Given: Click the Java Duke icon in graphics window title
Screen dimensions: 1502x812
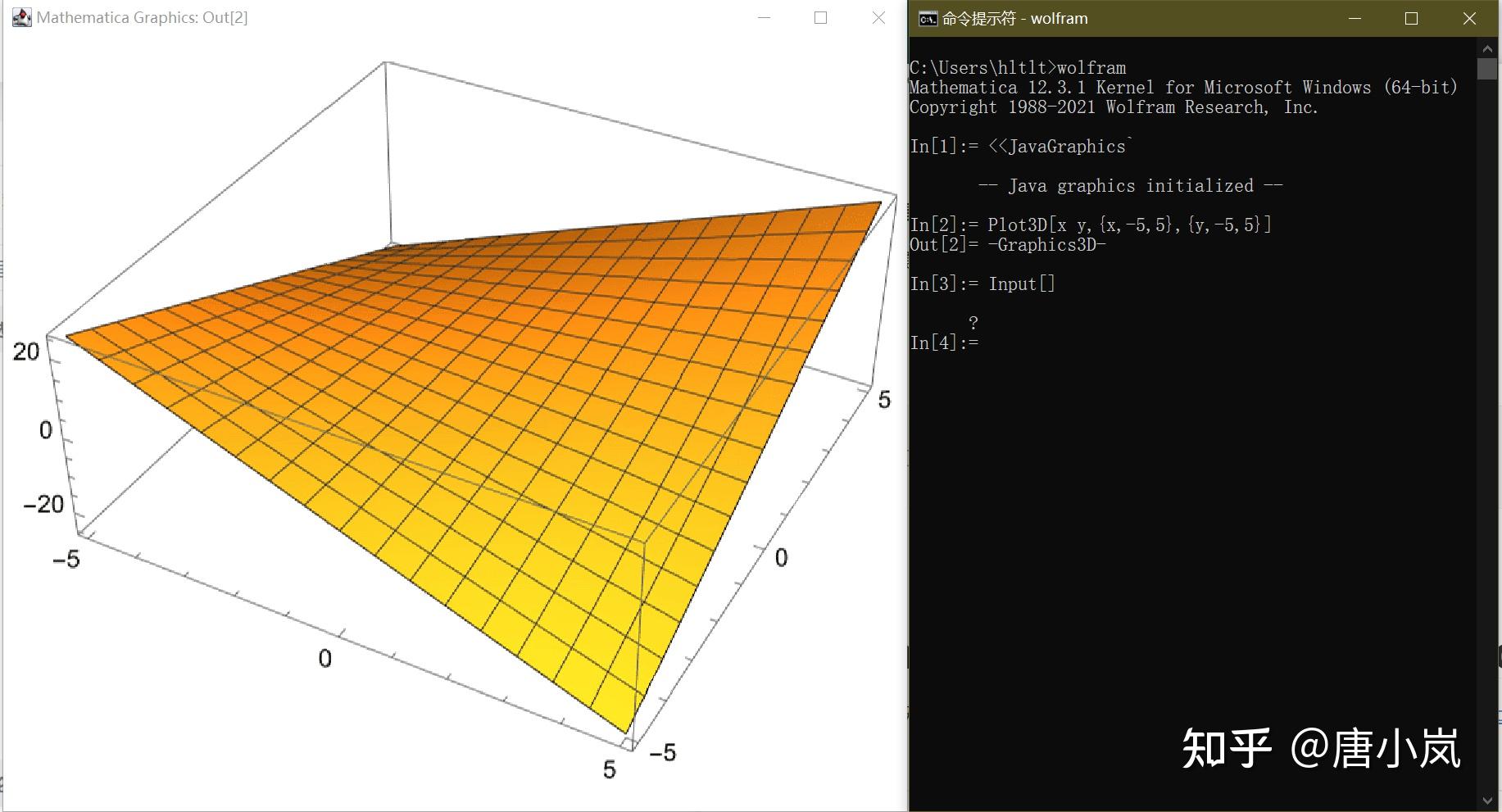Looking at the screenshot, I should click(20, 16).
